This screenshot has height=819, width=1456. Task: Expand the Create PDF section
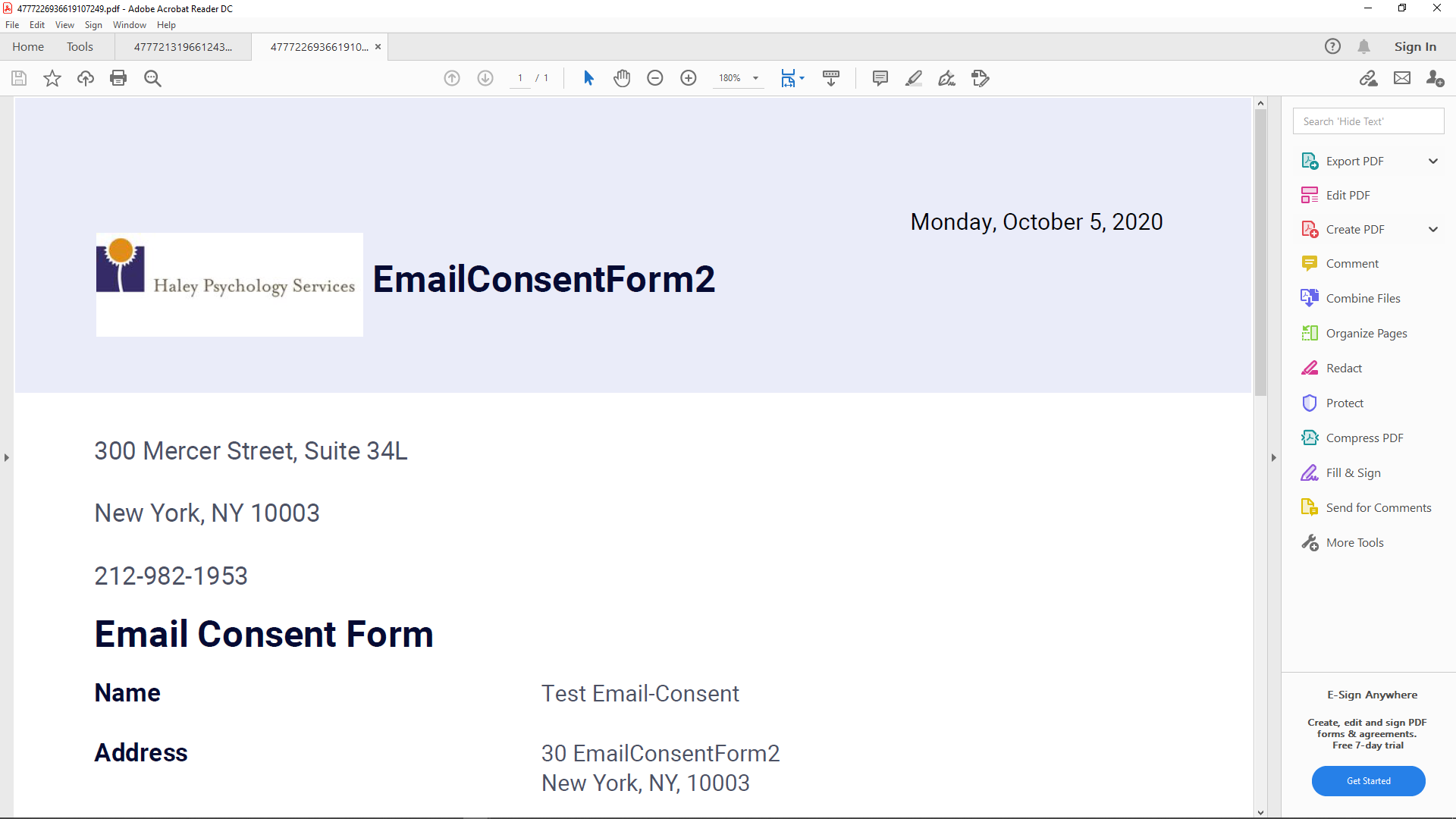(1433, 230)
